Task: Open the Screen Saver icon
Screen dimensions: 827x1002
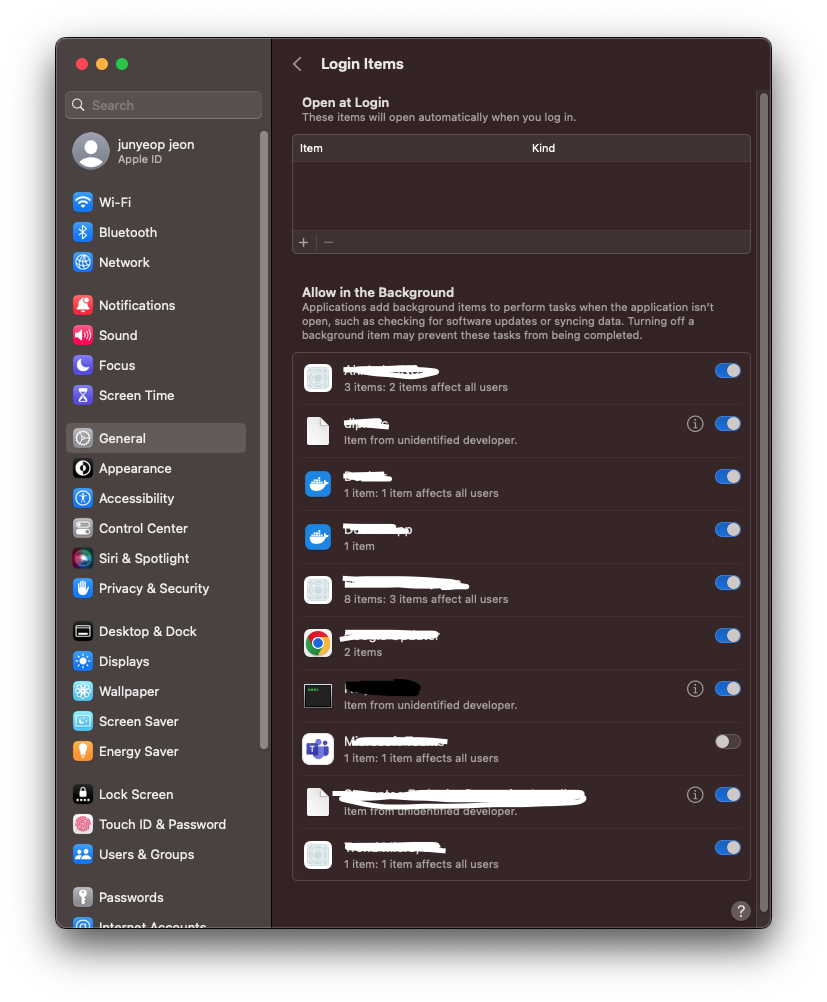Action: point(83,721)
